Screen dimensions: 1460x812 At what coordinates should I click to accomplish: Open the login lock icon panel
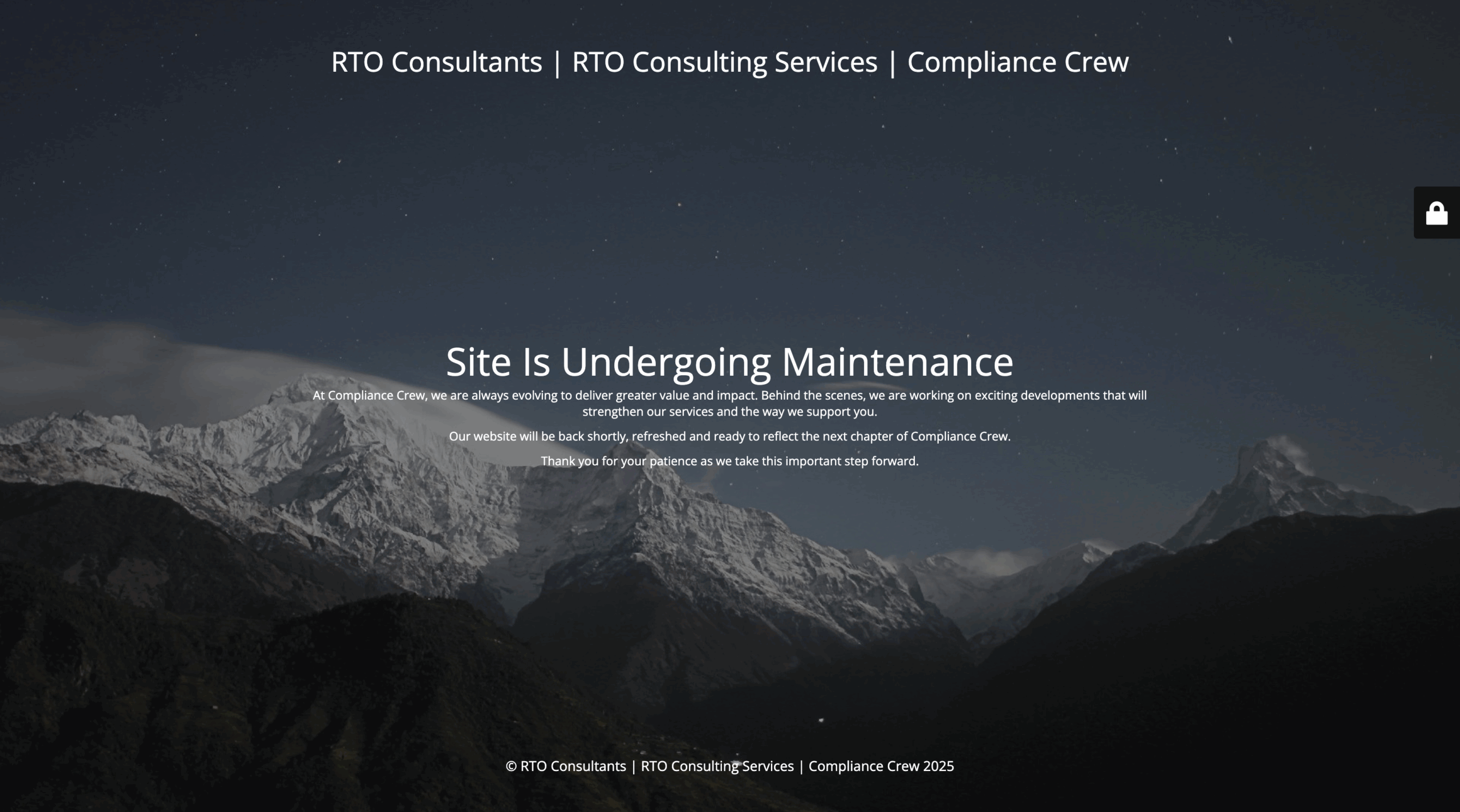pos(1437,214)
